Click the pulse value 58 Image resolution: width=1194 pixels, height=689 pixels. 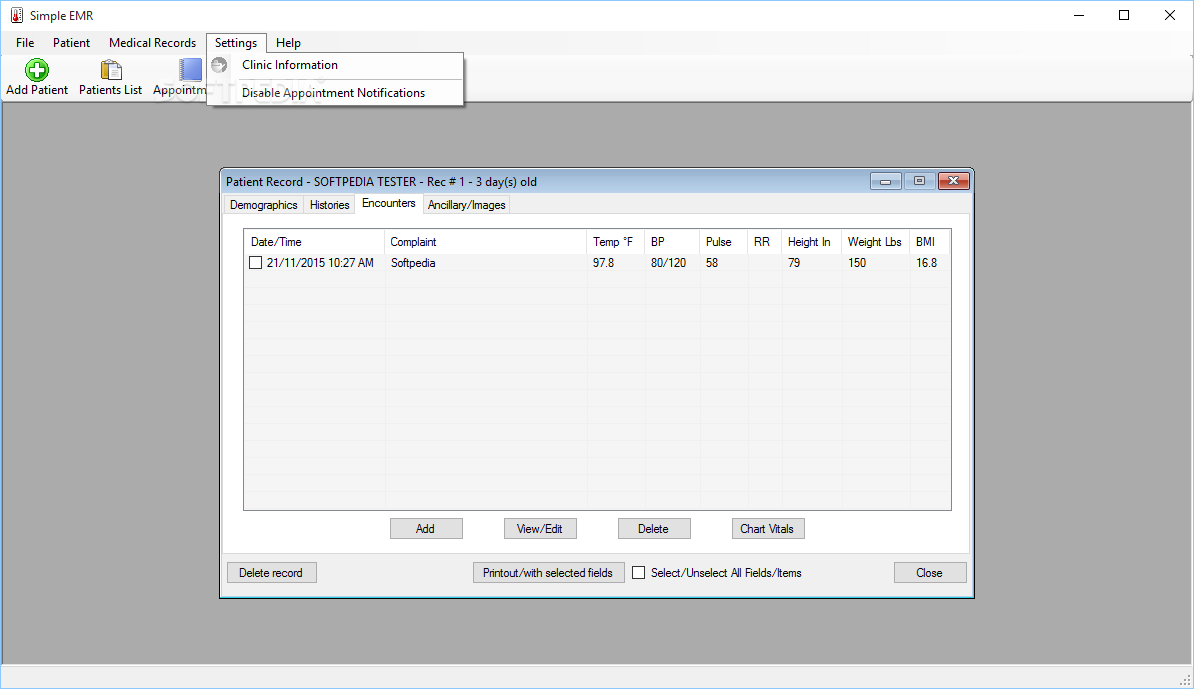[x=712, y=263]
